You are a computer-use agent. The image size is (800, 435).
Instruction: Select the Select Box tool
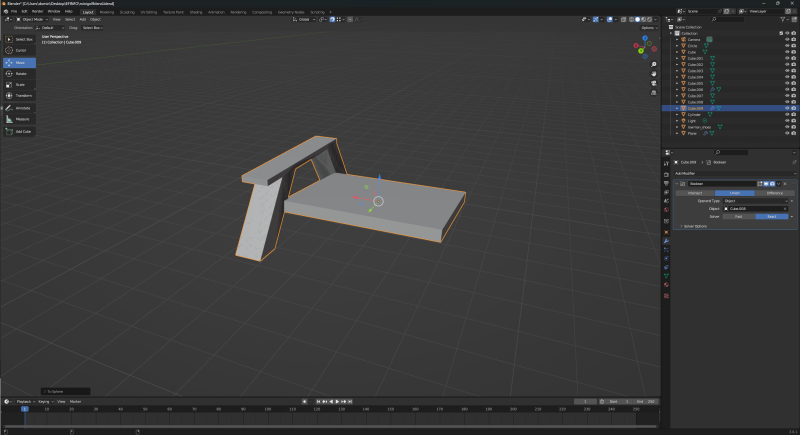[x=19, y=39]
